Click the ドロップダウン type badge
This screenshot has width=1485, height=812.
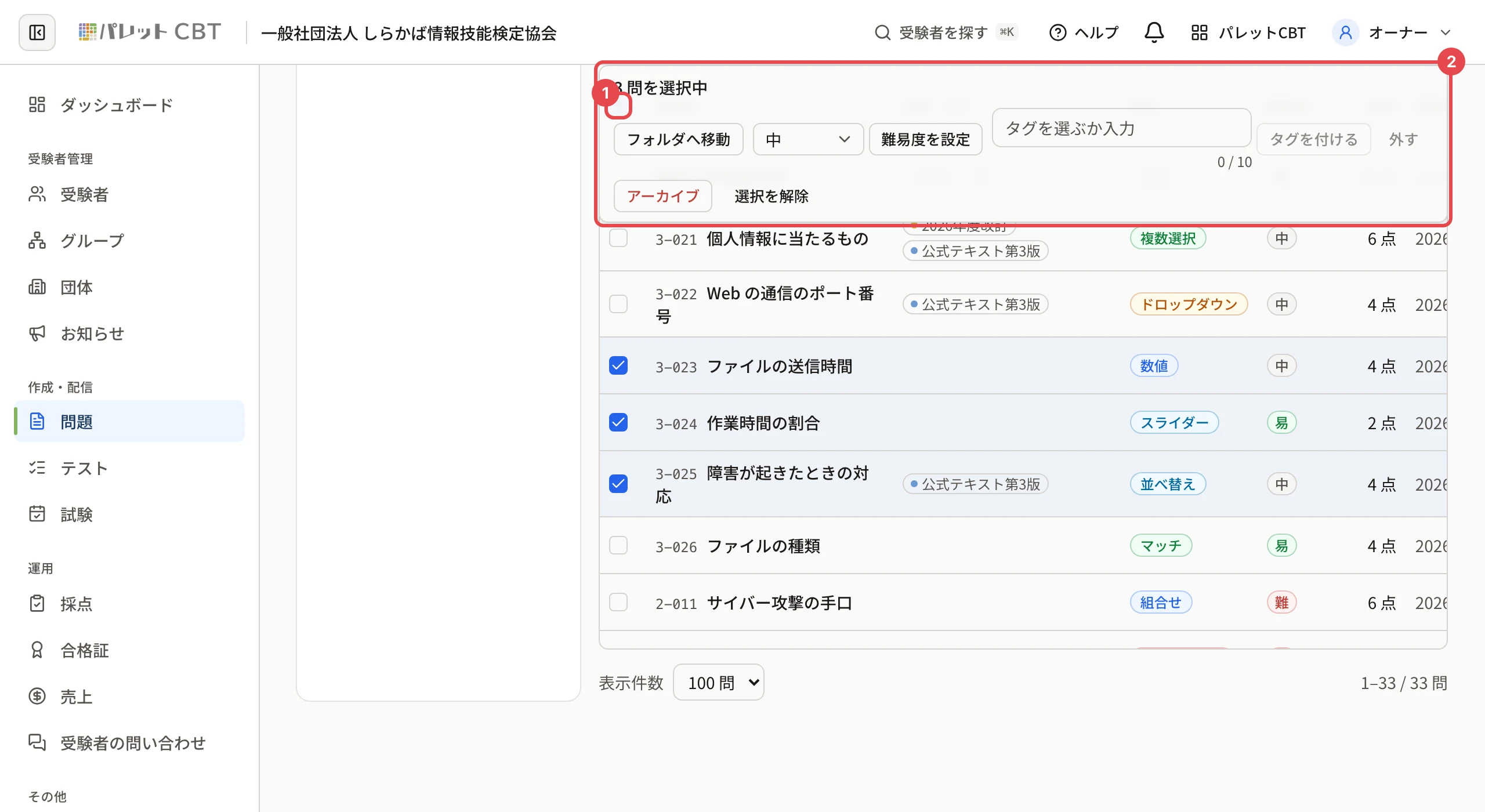[1189, 304]
